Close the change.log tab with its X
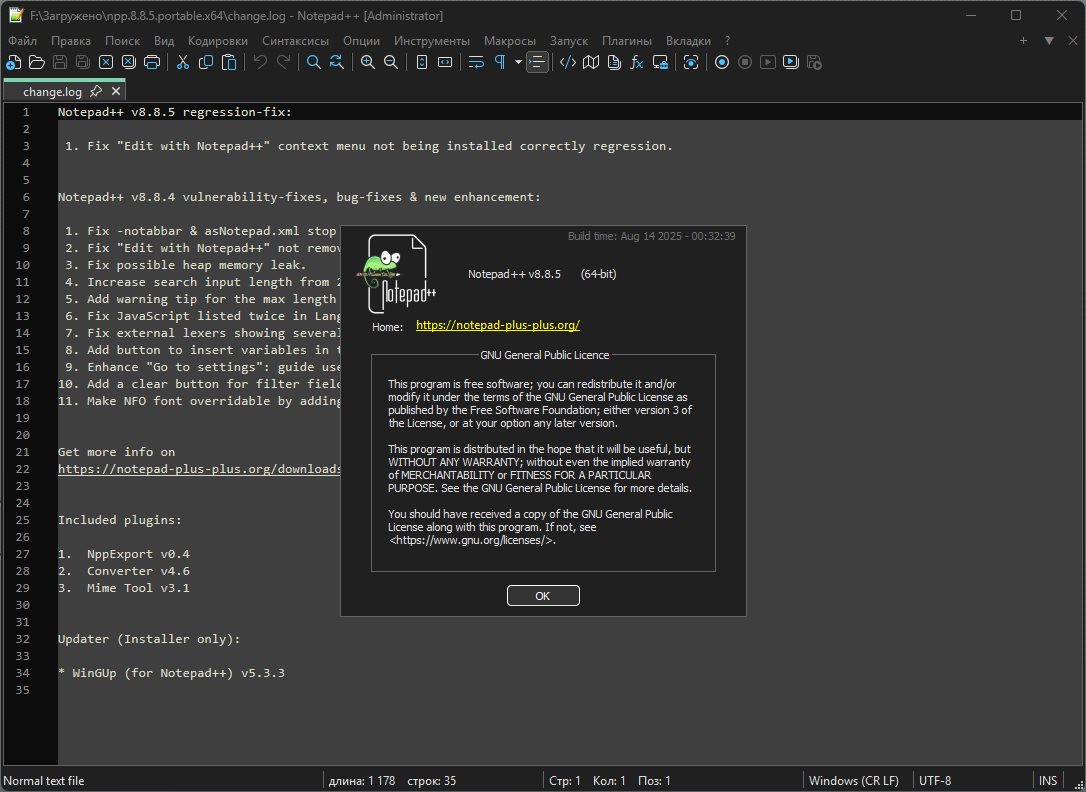Screen dimensions: 1086x792 tap(115, 91)
